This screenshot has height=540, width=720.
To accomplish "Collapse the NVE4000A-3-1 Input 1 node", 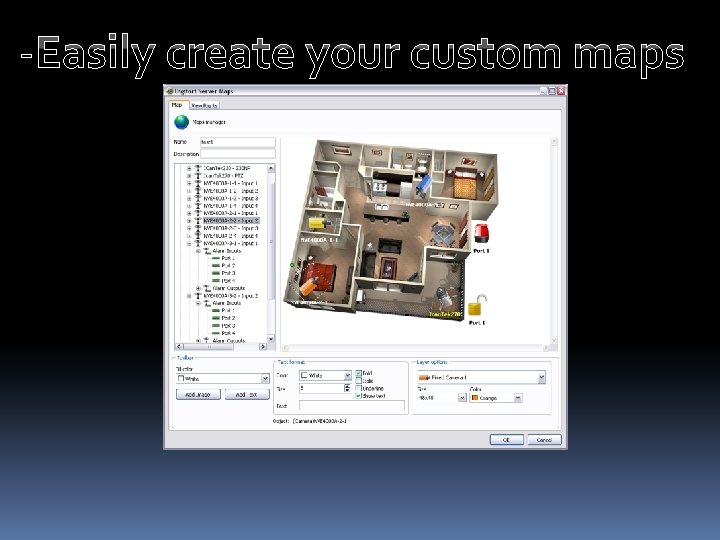I will pyautogui.click(x=189, y=243).
